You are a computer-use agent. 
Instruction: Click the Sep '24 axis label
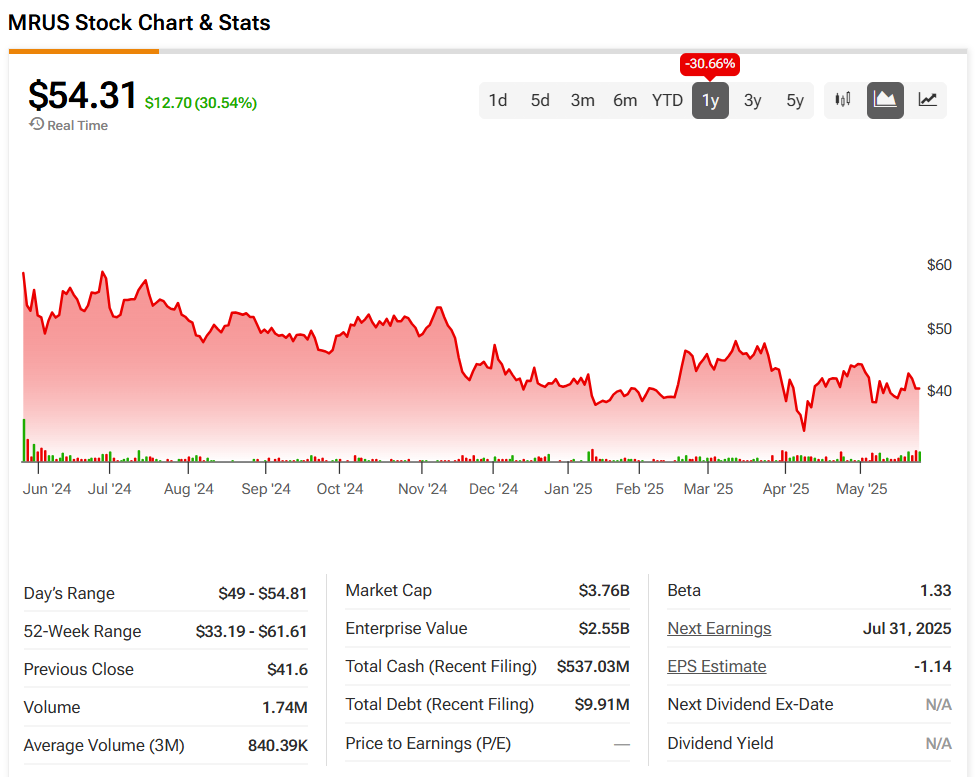click(x=266, y=489)
